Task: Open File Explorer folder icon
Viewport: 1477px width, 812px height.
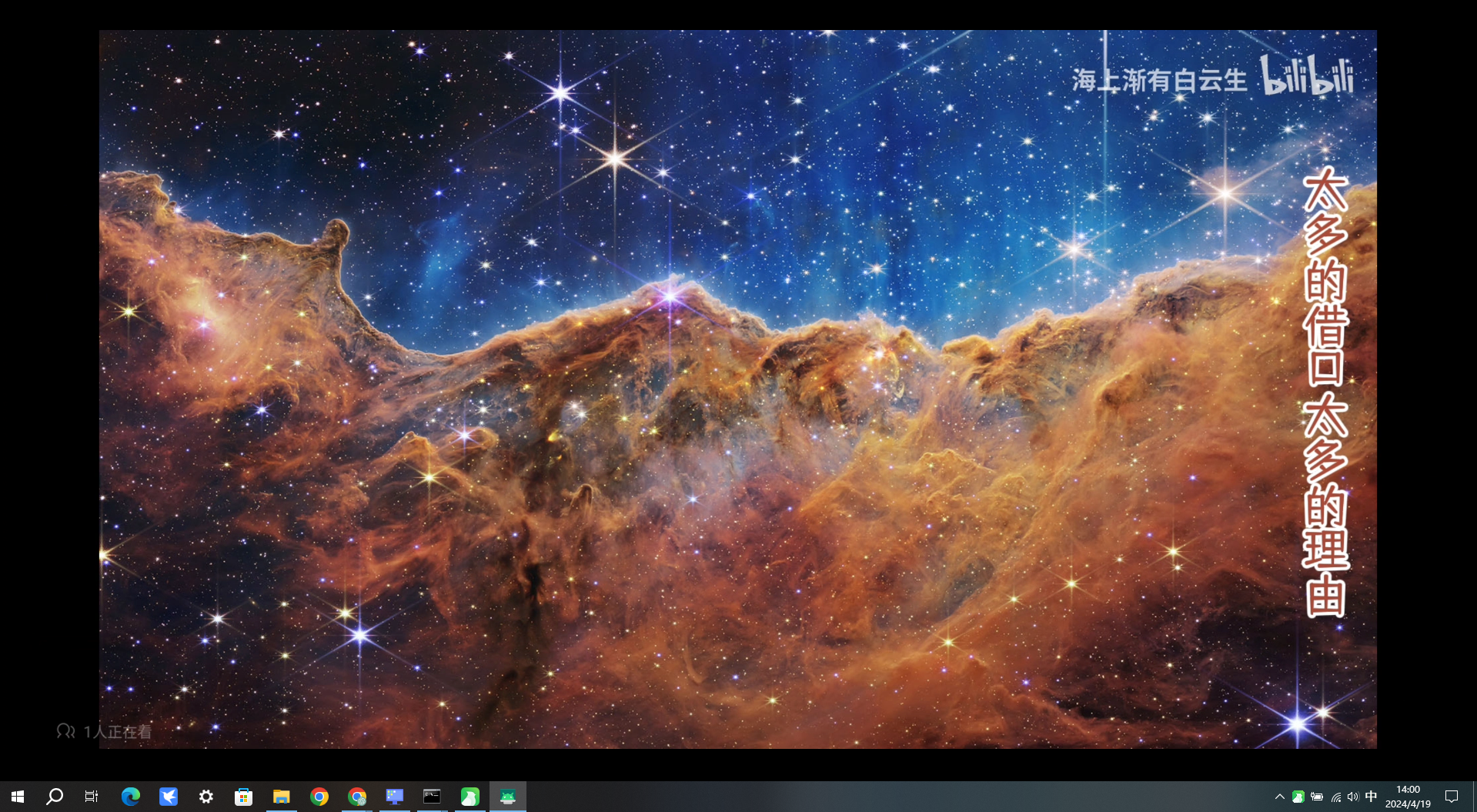Action: pos(281,797)
